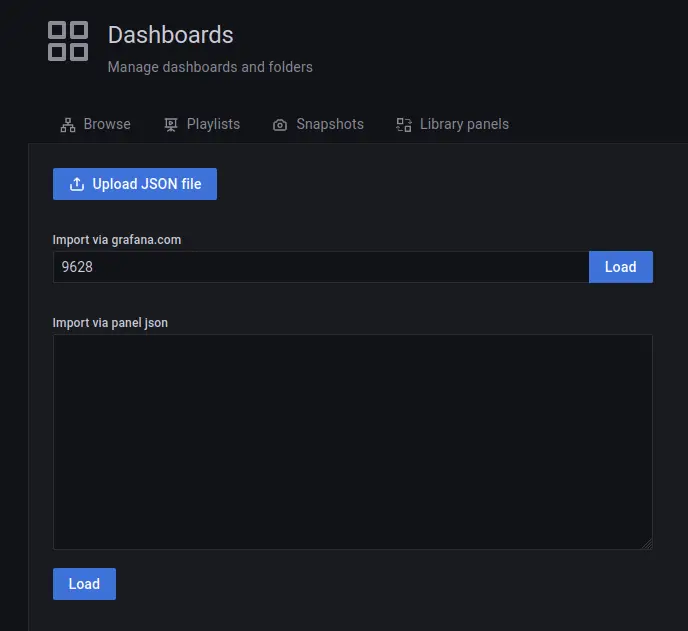The image size is (688, 631).
Task: Click the 'Manage dashboards and folders' subtitle
Action: (x=210, y=67)
